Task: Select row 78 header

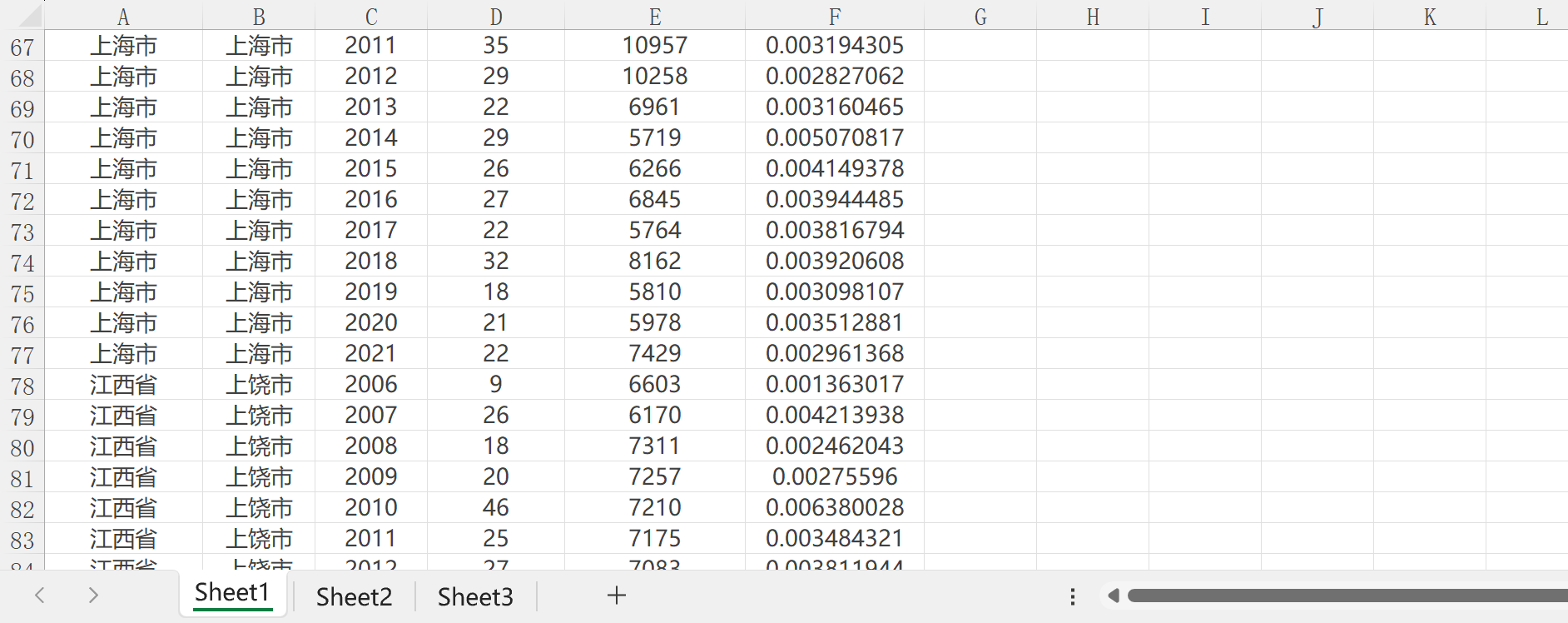Action: (x=22, y=386)
